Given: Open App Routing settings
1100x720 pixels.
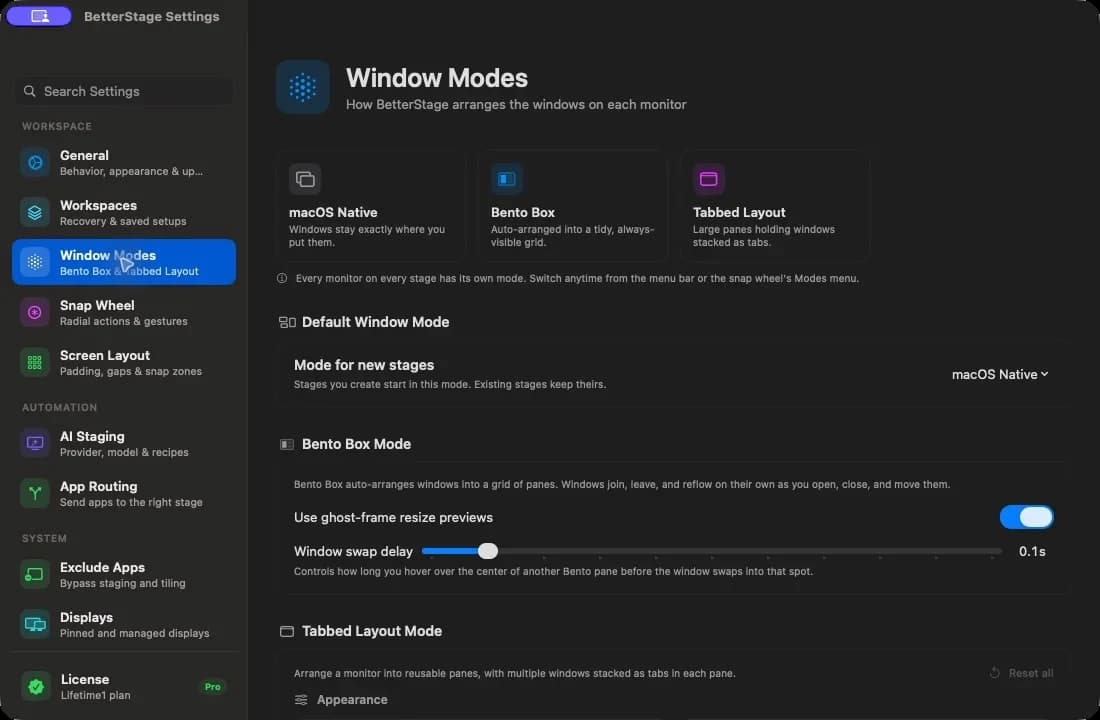Looking at the screenshot, I should (123, 493).
